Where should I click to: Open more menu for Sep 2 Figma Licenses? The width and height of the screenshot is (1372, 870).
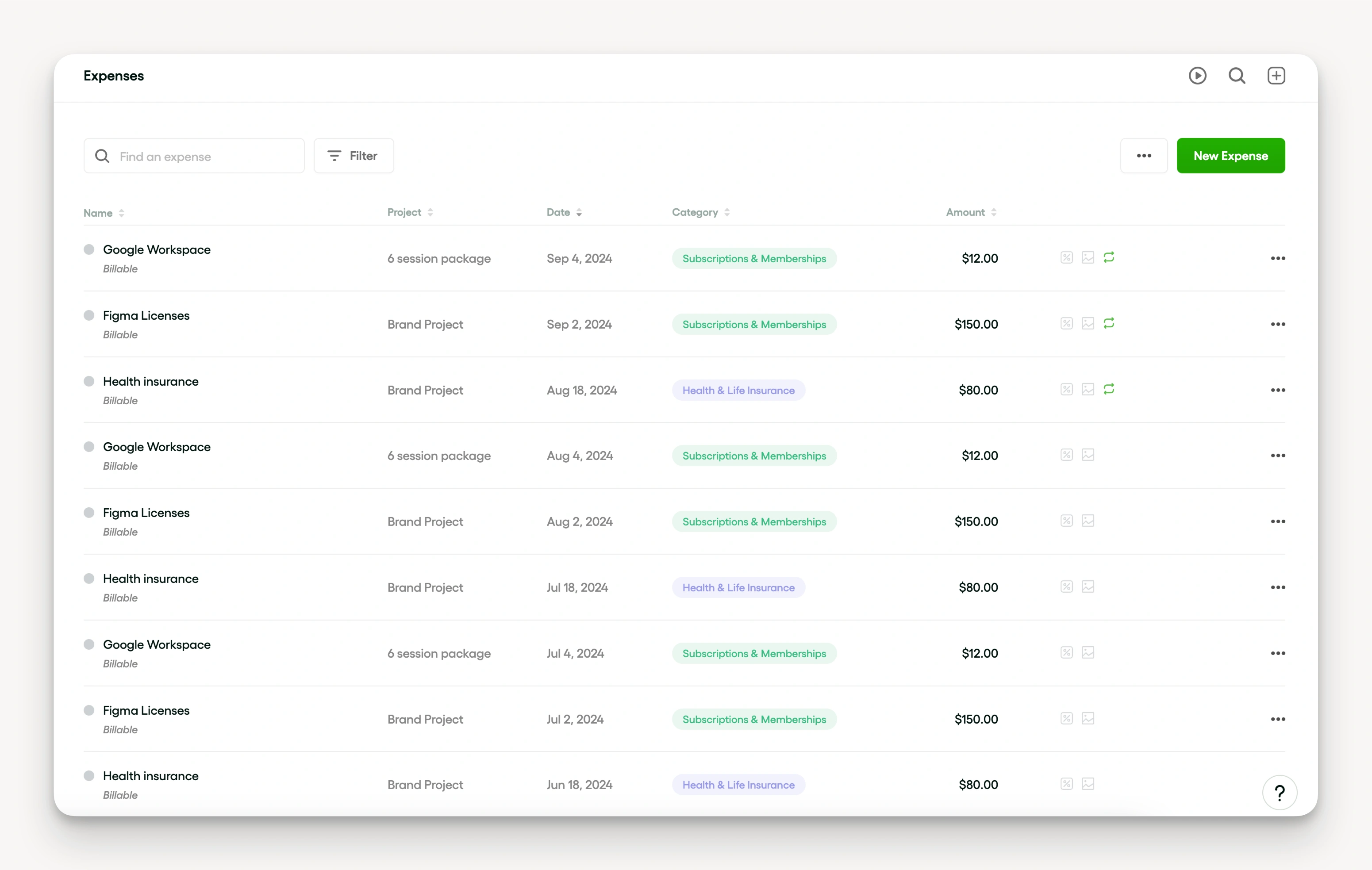(x=1277, y=324)
